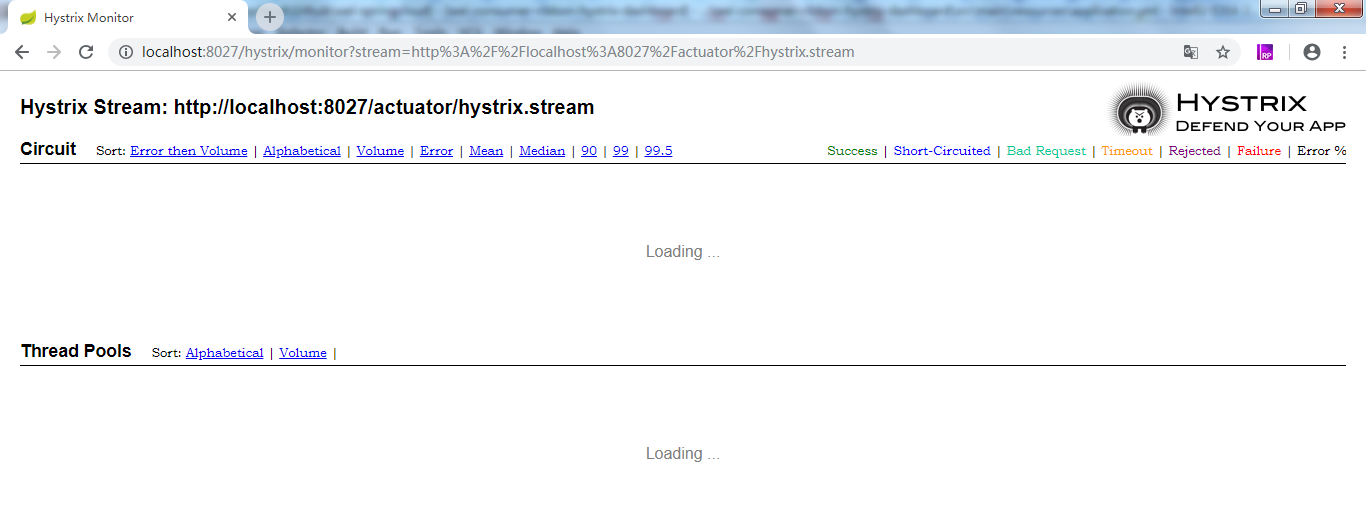Click the Thread Pools section heading
The width and height of the screenshot is (1366, 531).
tap(76, 351)
